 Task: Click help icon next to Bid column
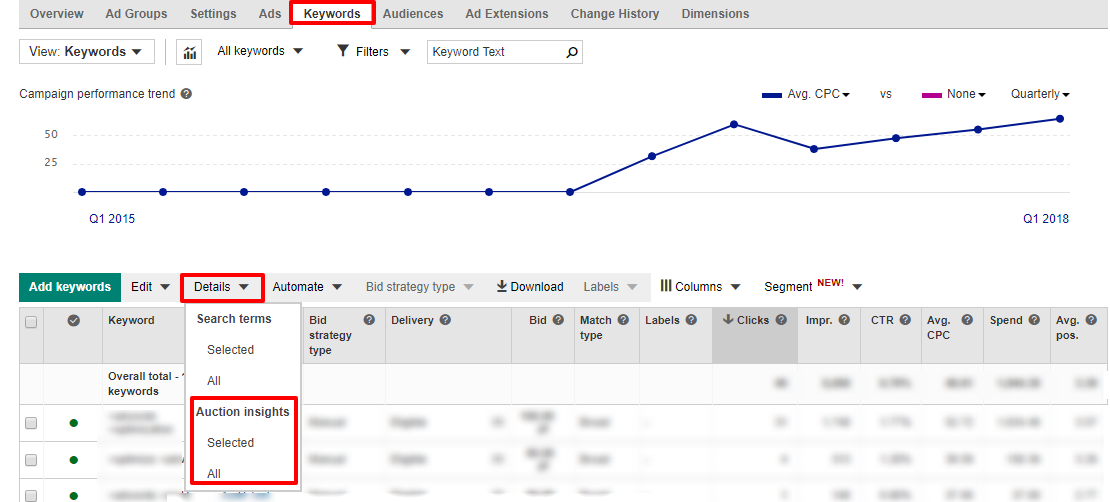558,320
